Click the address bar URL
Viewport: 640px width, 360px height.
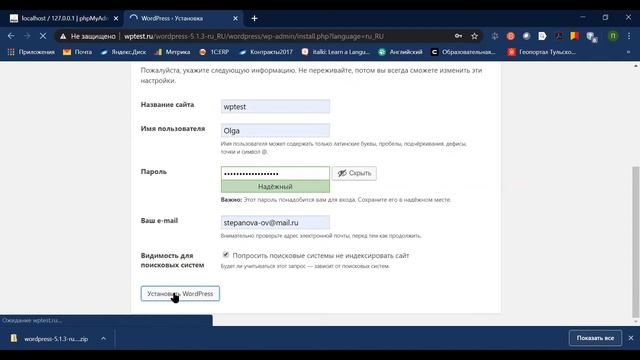coord(253,36)
